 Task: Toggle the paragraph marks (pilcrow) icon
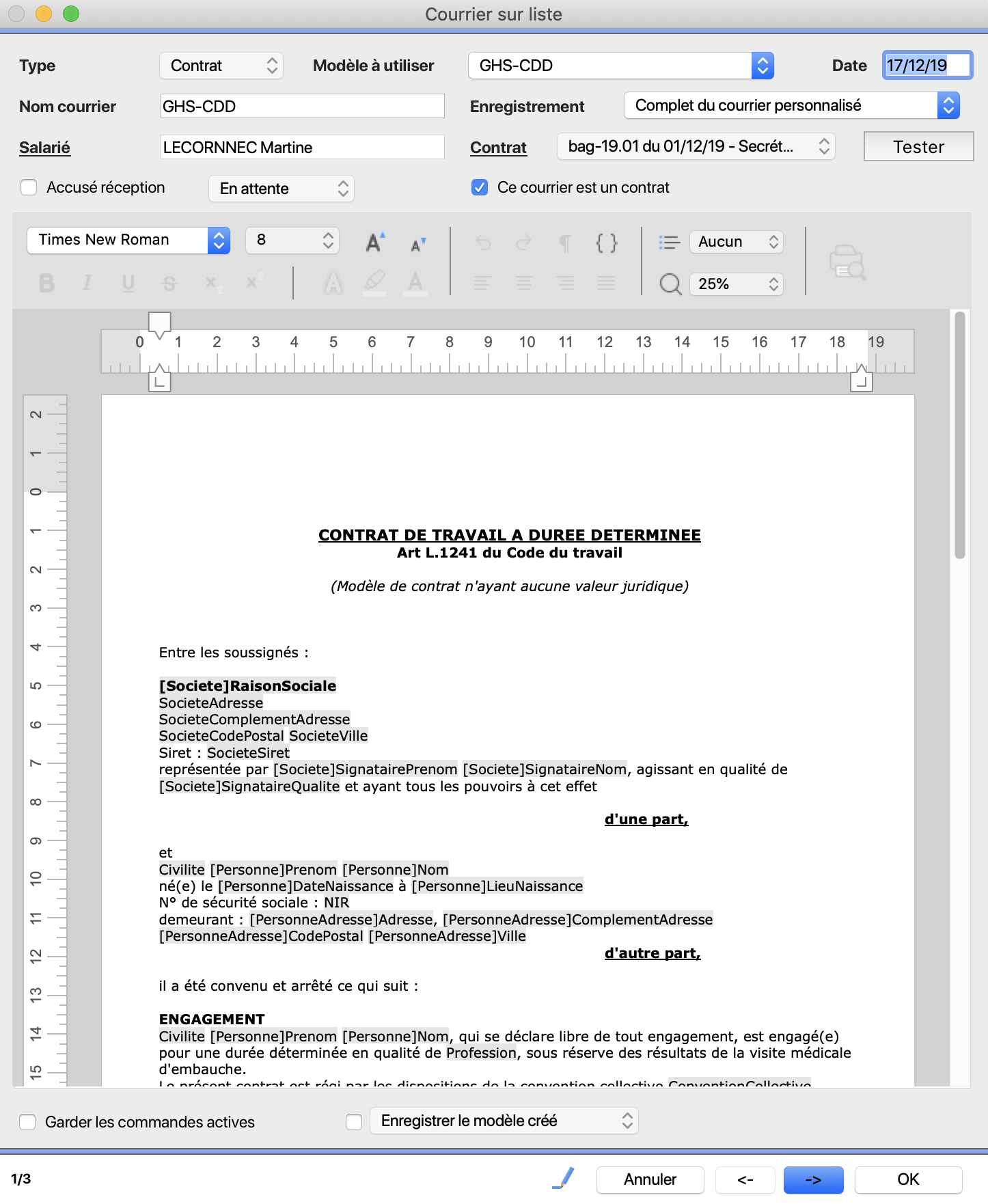click(x=565, y=243)
